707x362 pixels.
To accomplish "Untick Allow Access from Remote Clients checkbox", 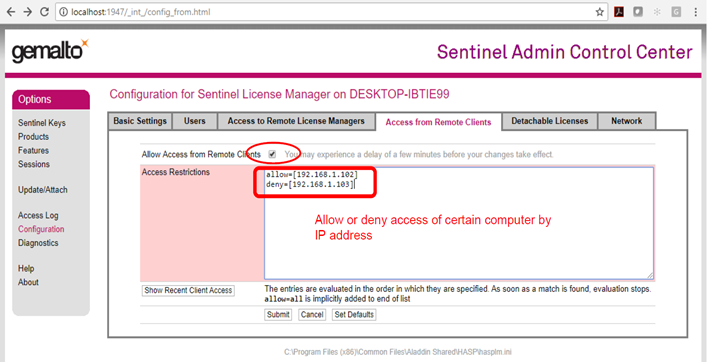I will [x=272, y=154].
